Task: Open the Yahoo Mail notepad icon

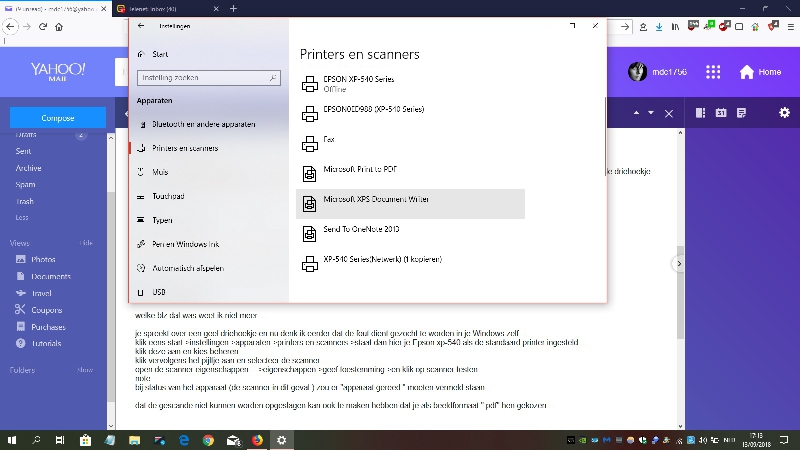Action: coord(741,113)
